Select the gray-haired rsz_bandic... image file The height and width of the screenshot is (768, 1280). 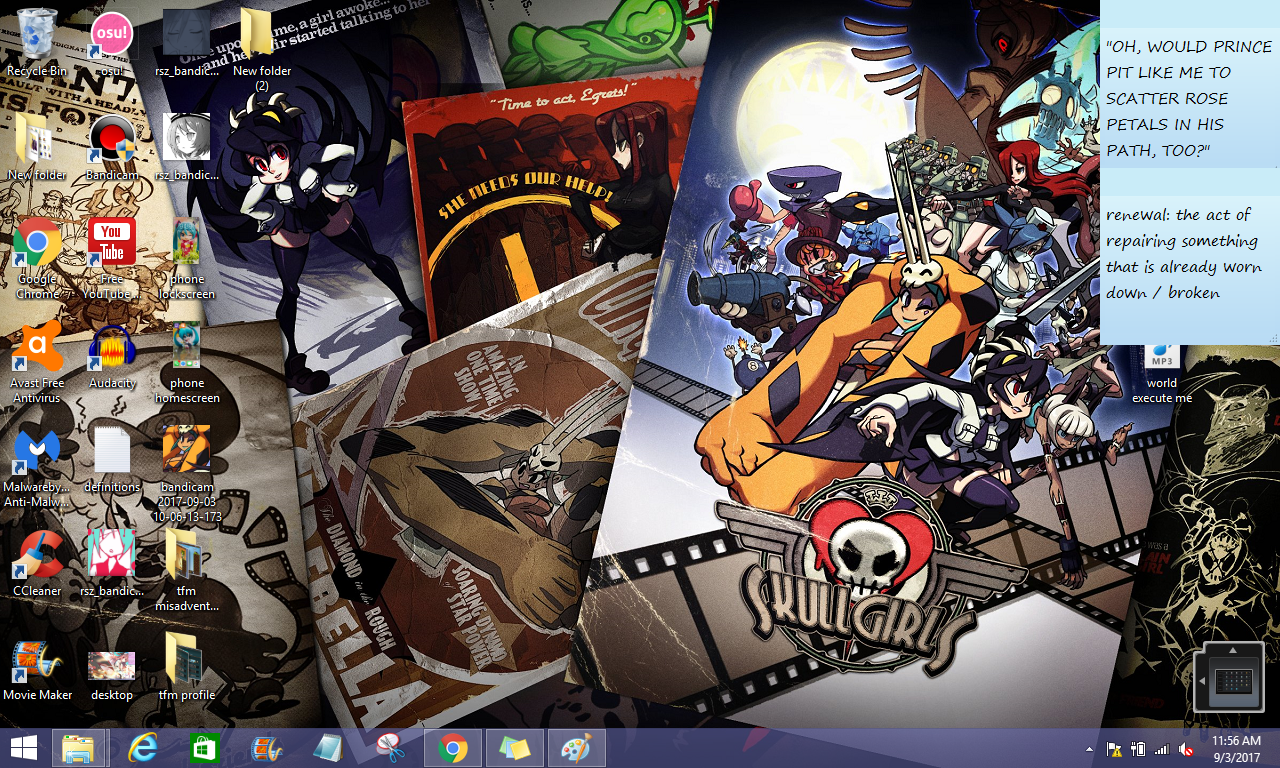tap(186, 146)
